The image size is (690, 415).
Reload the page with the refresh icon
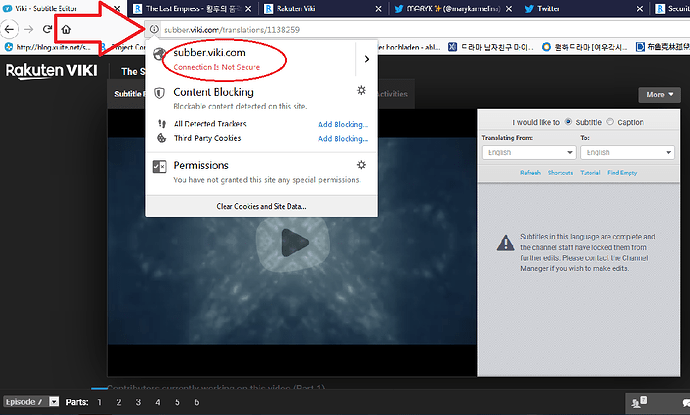coord(47,29)
